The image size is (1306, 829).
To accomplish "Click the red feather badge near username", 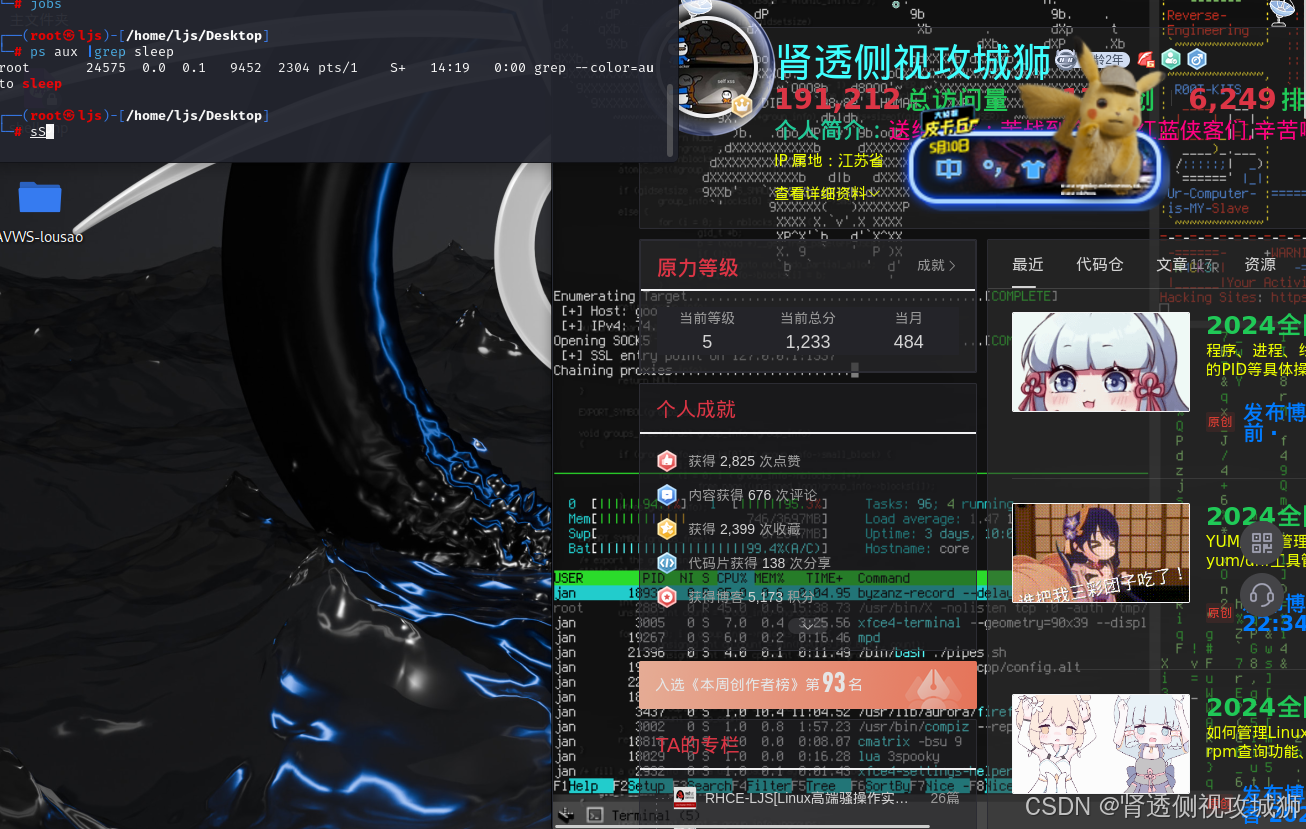I will (x=1146, y=59).
